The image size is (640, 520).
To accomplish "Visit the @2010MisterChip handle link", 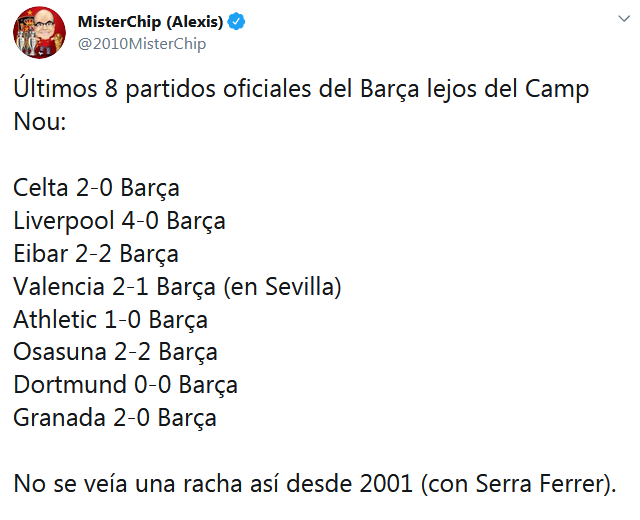I will point(142,44).
